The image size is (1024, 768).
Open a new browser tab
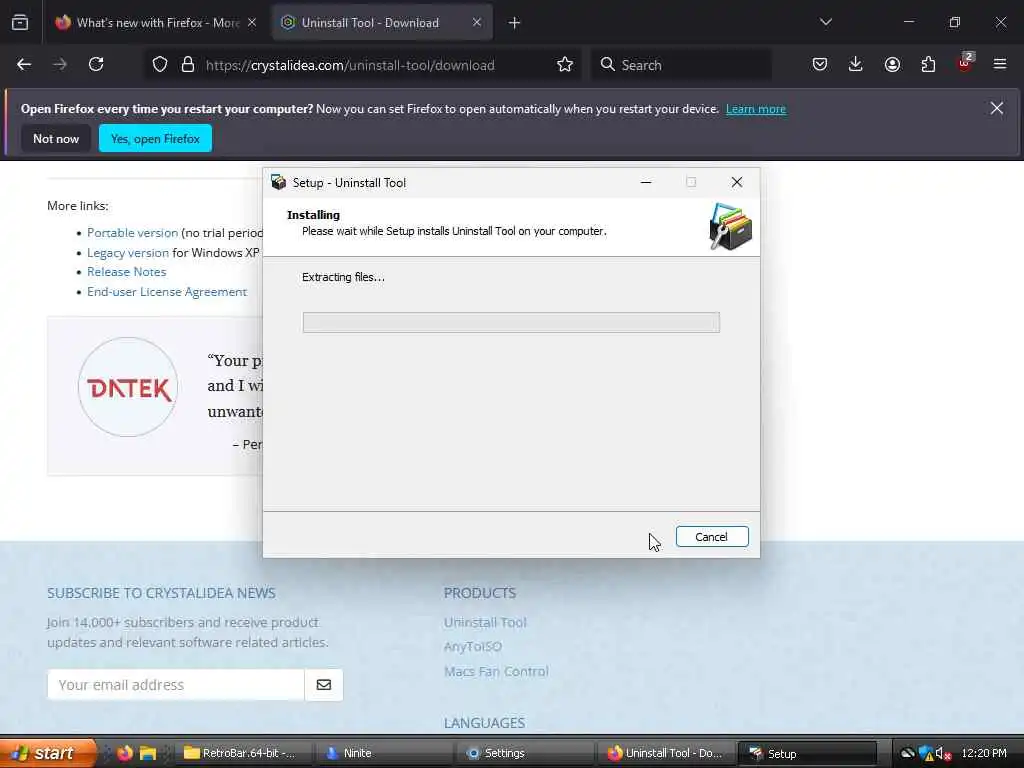(515, 23)
